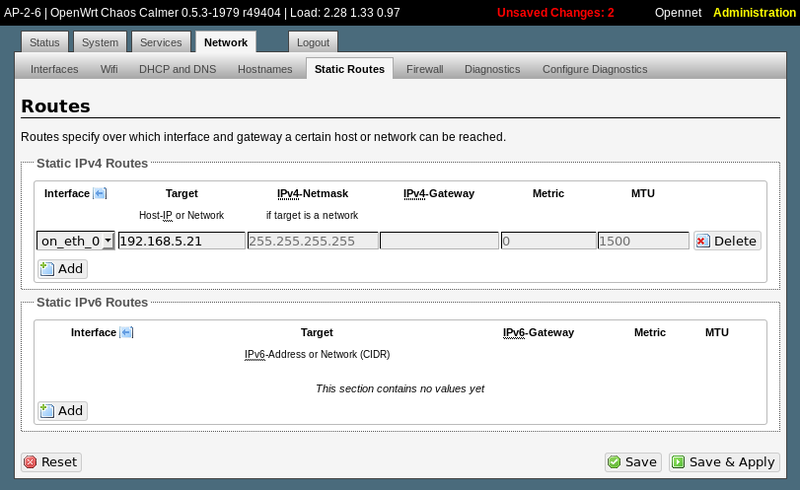Viewport: 800px width, 490px height.
Task: Click 'Host-IP or Network' hint text
Action: (x=182, y=215)
